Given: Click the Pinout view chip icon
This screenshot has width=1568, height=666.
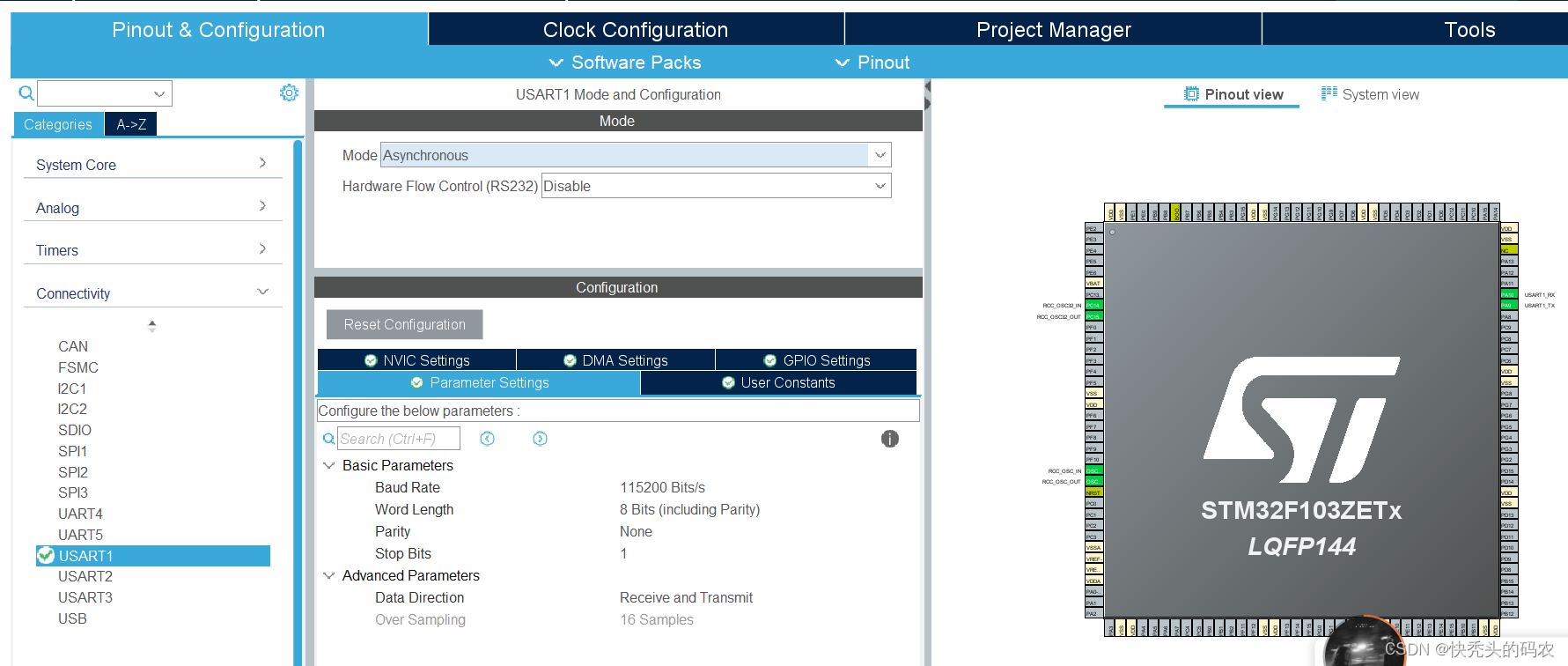Looking at the screenshot, I should (x=1191, y=94).
